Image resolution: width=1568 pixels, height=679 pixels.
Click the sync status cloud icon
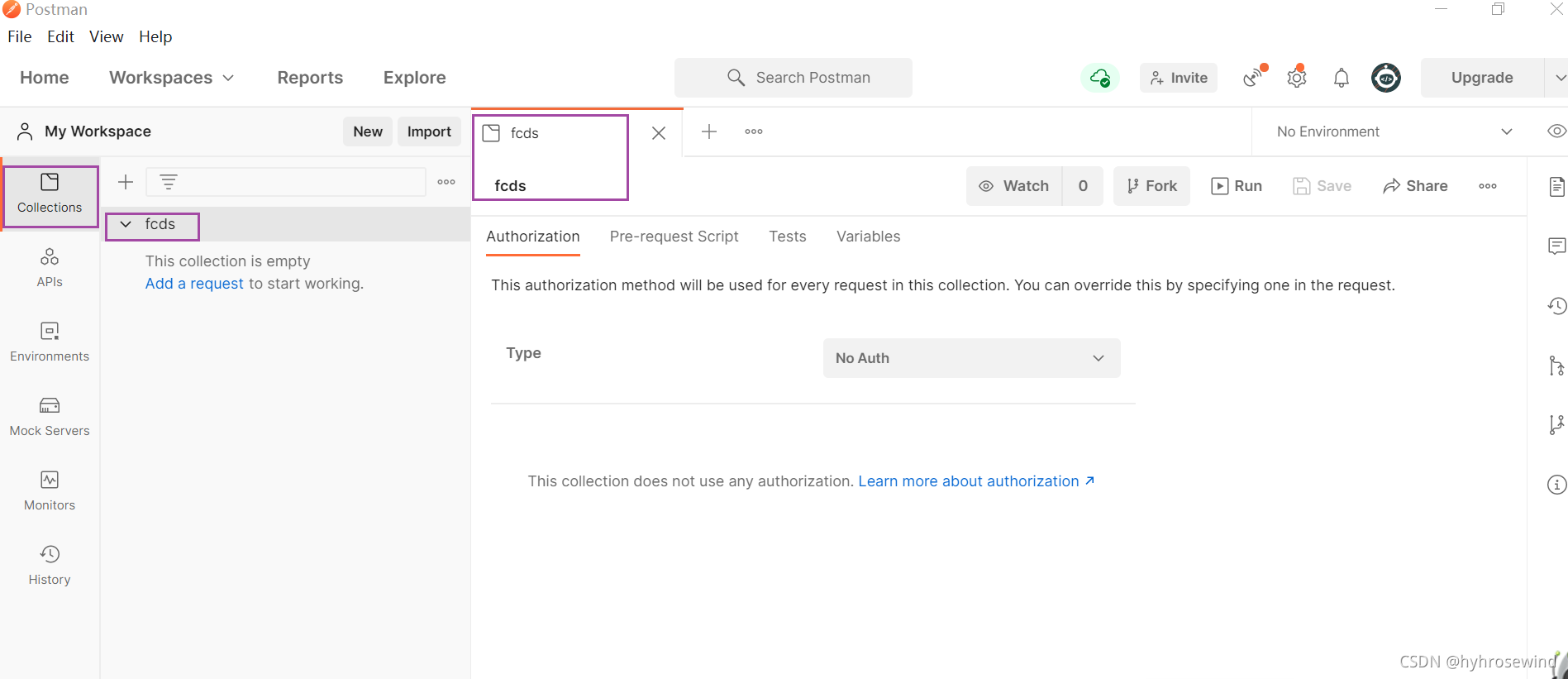pyautogui.click(x=1100, y=78)
